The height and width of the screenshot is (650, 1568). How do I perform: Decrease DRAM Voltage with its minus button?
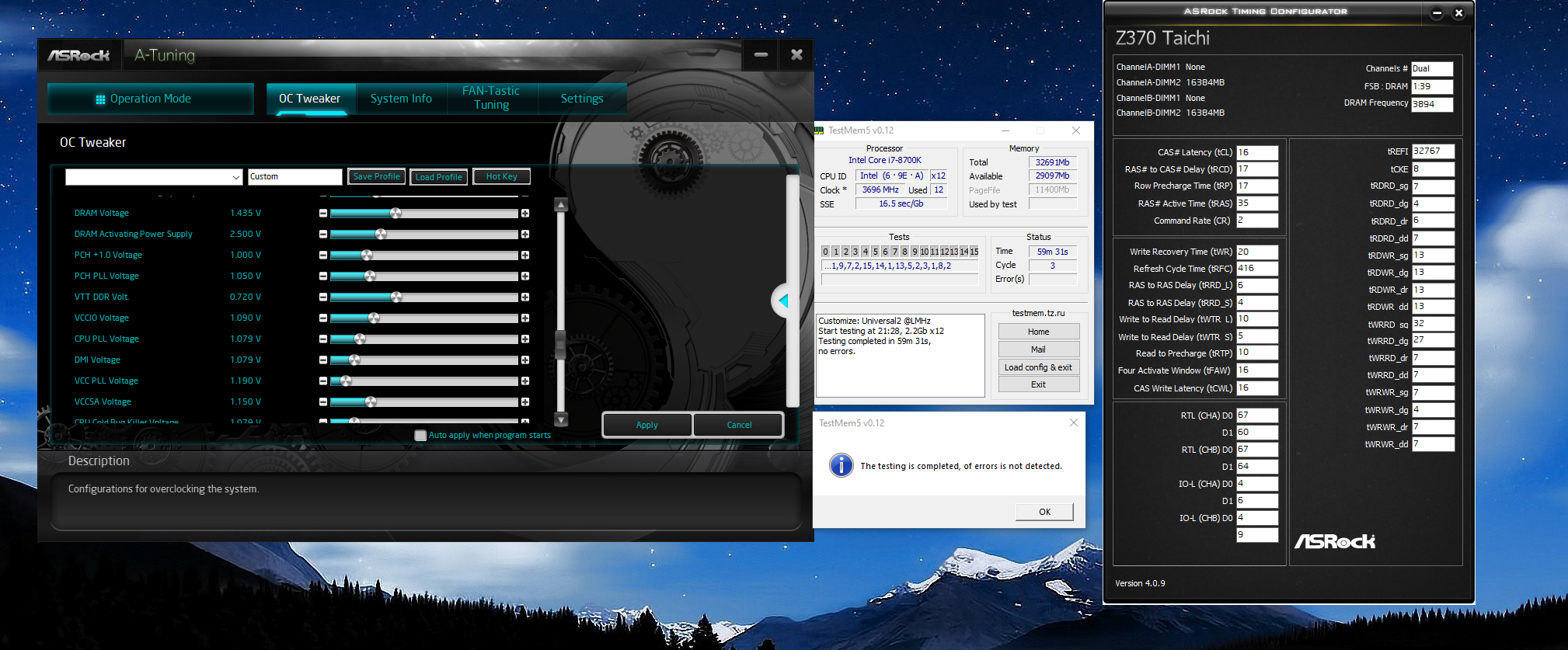pyautogui.click(x=323, y=213)
